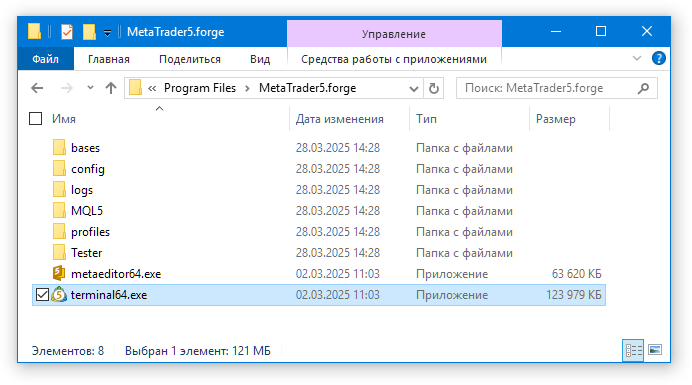Switch to the Вид tab
Screen dimensions: 692x385
click(x=260, y=59)
